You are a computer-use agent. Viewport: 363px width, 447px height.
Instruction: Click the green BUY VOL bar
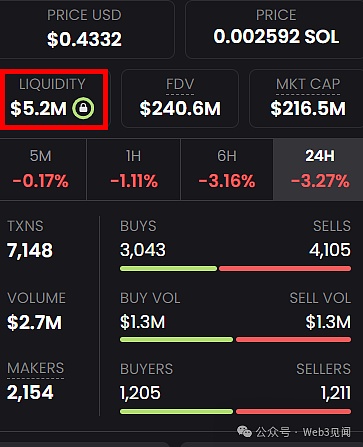(176, 340)
